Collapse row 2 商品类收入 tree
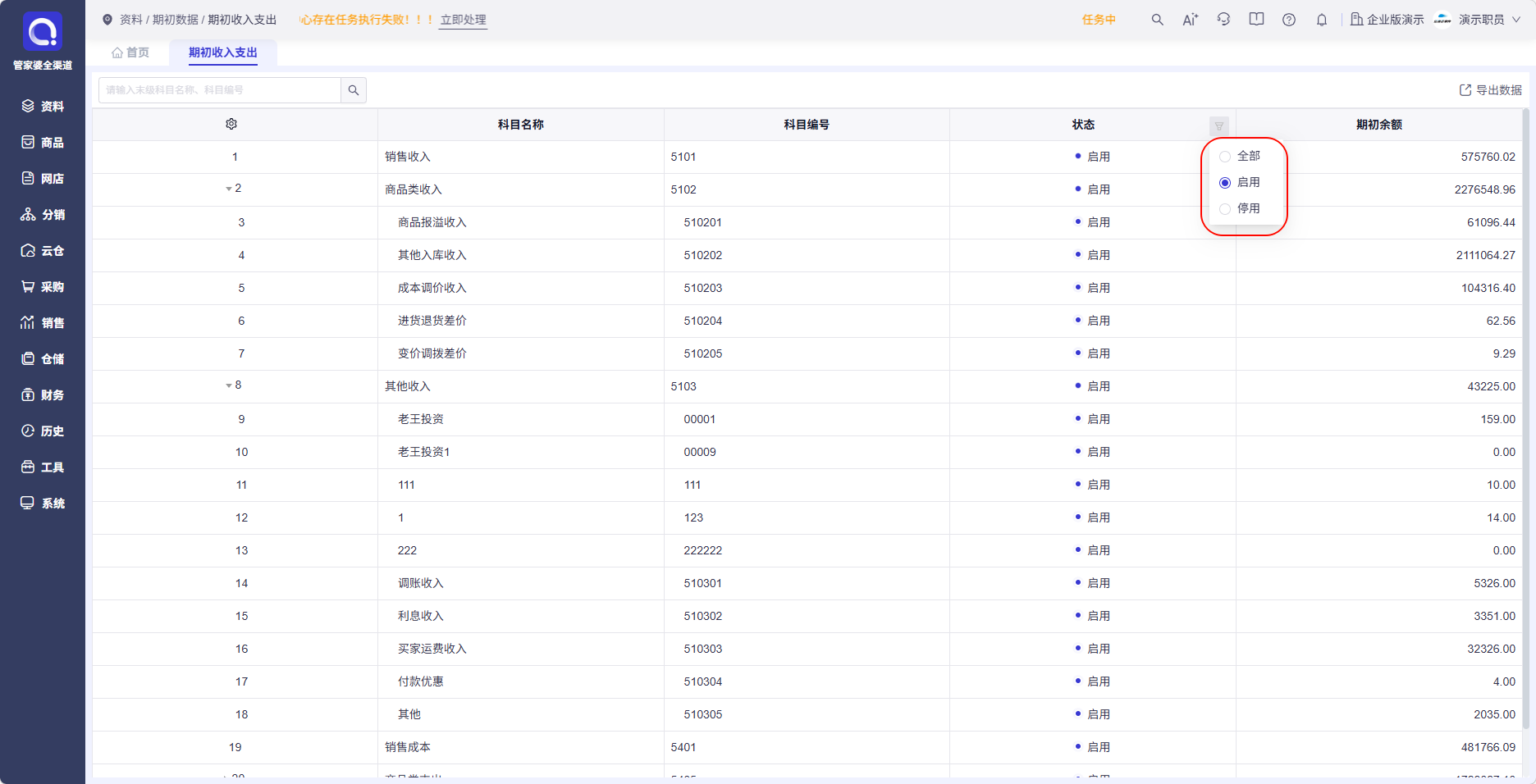Image resolution: width=1536 pixels, height=784 pixels. click(x=229, y=189)
